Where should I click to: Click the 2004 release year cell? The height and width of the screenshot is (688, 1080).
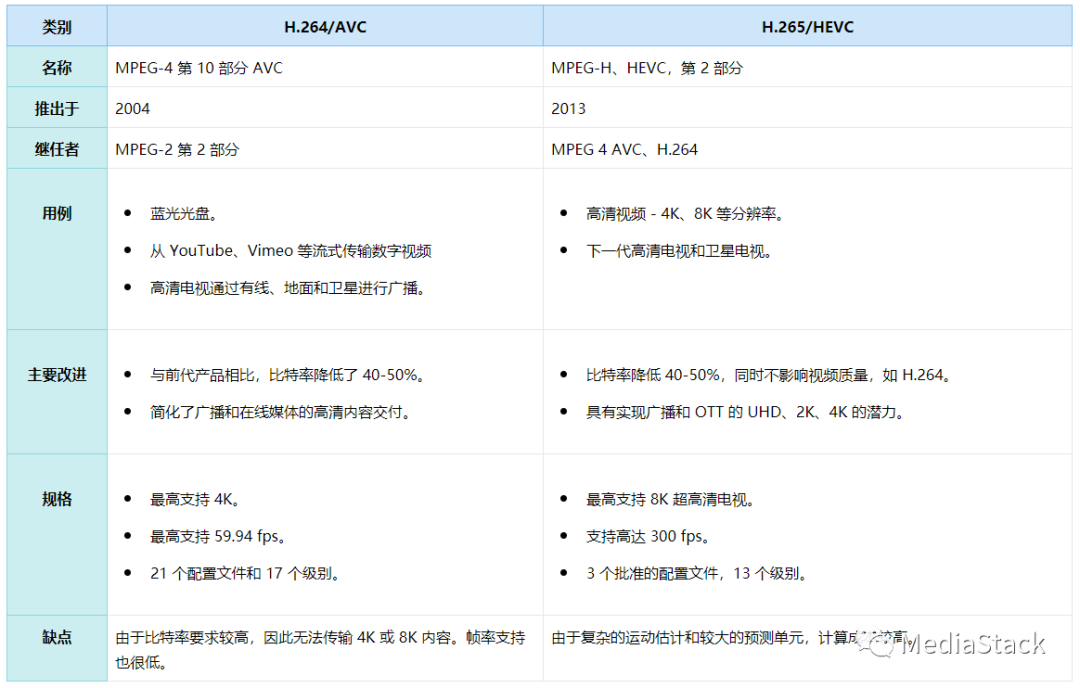point(133,108)
